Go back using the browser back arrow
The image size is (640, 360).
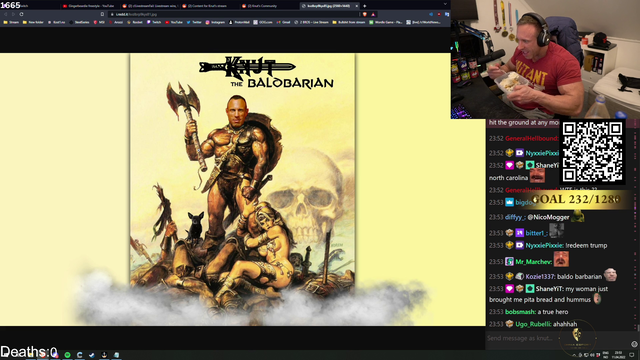tap(6, 14)
